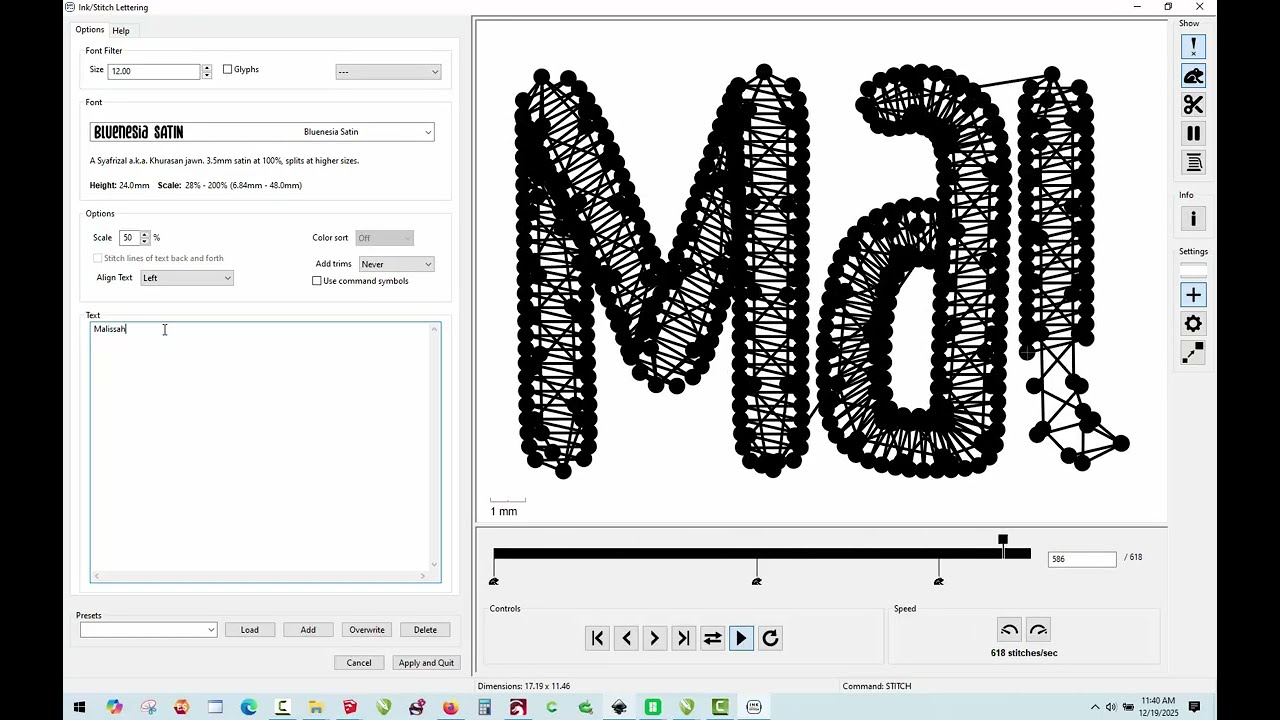The width and height of the screenshot is (1280, 720).
Task: Click the blank color field under Settings
Action: [1193, 270]
